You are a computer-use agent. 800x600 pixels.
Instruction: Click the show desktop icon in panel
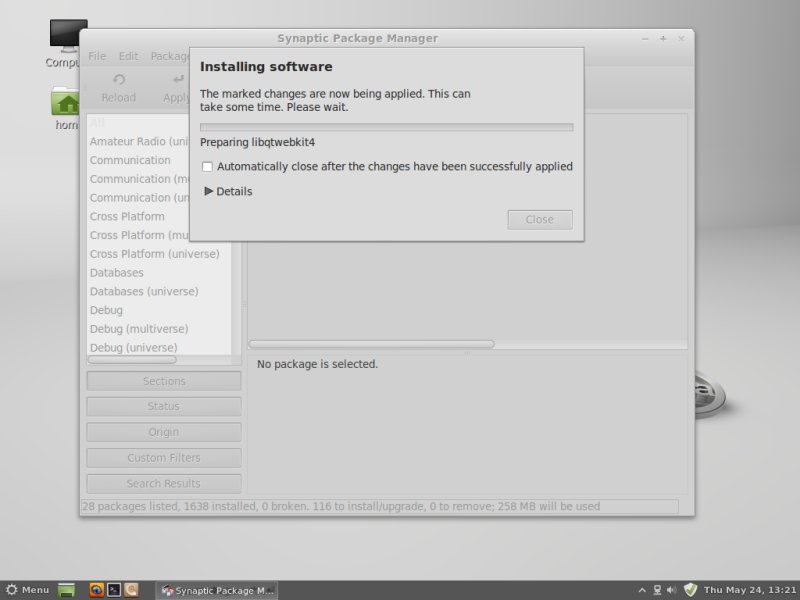point(66,590)
